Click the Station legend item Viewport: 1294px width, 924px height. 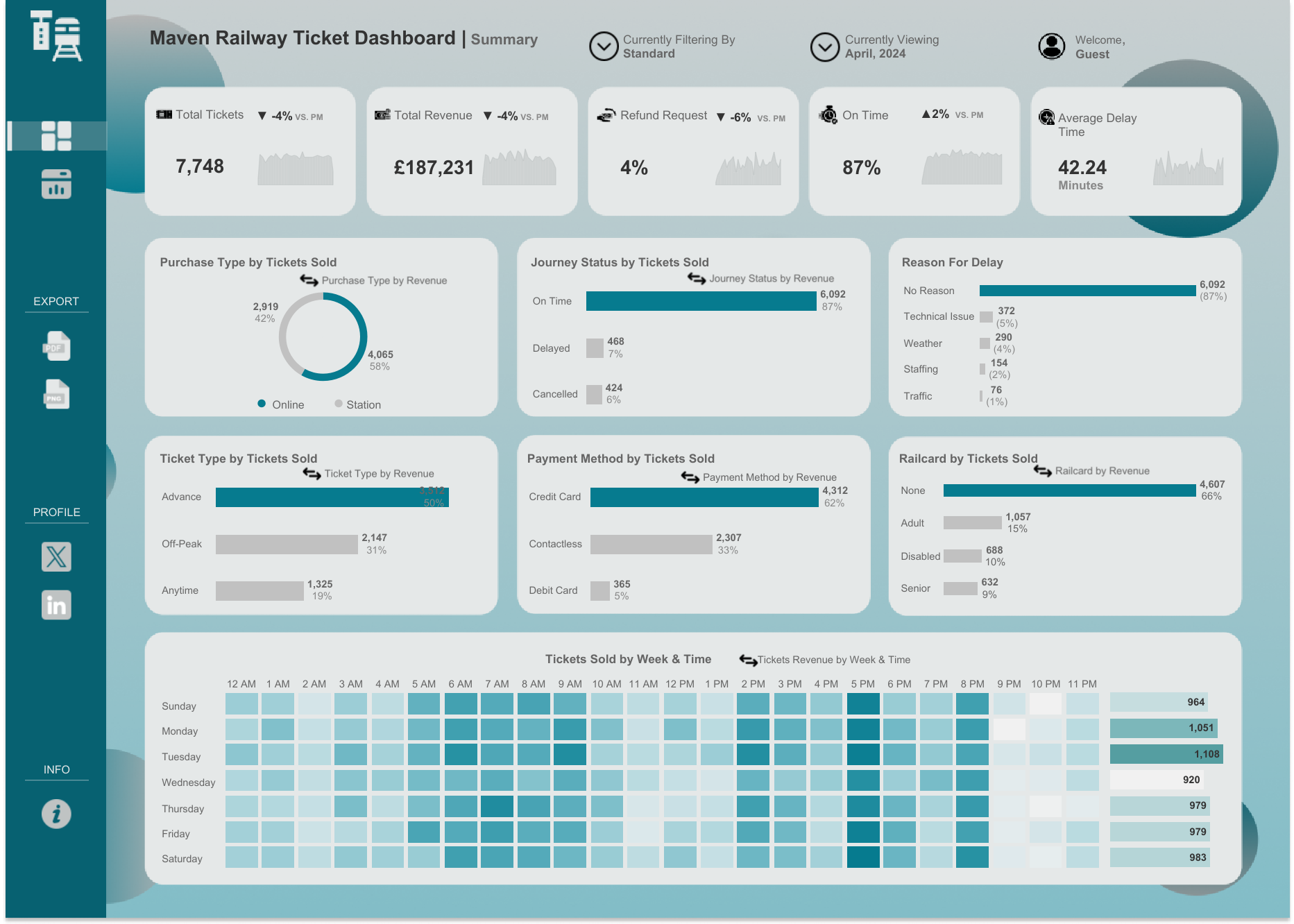pyautogui.click(x=357, y=404)
